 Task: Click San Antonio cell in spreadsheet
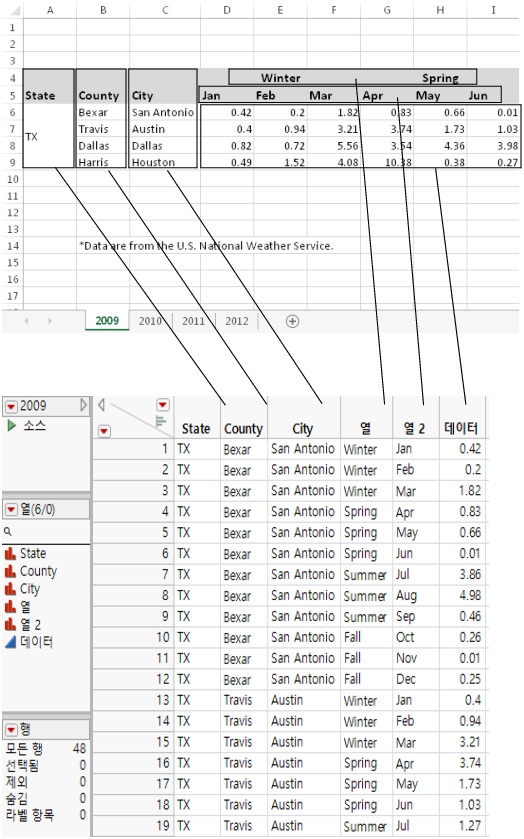(163, 112)
